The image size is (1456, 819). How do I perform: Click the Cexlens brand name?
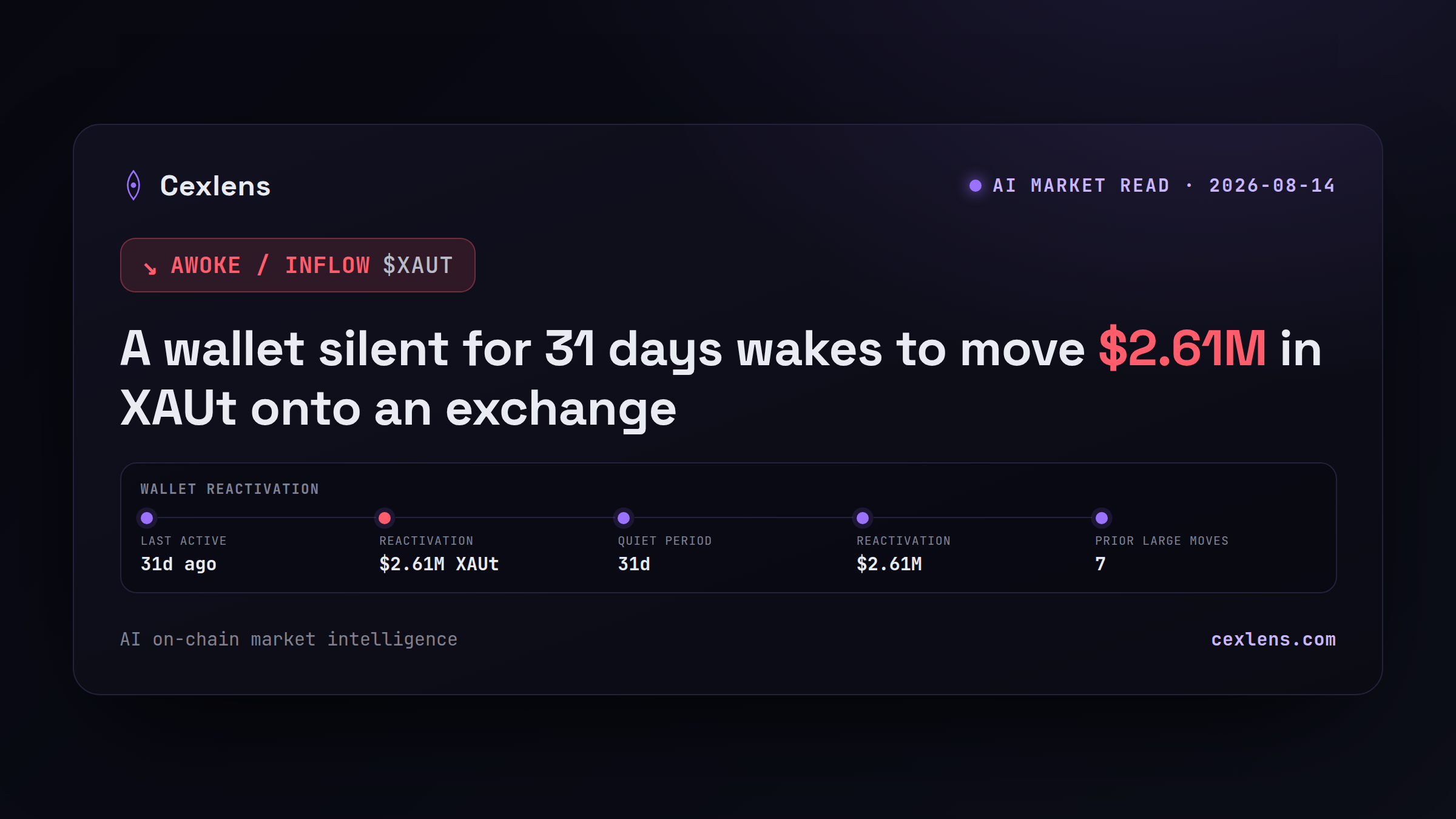215,186
